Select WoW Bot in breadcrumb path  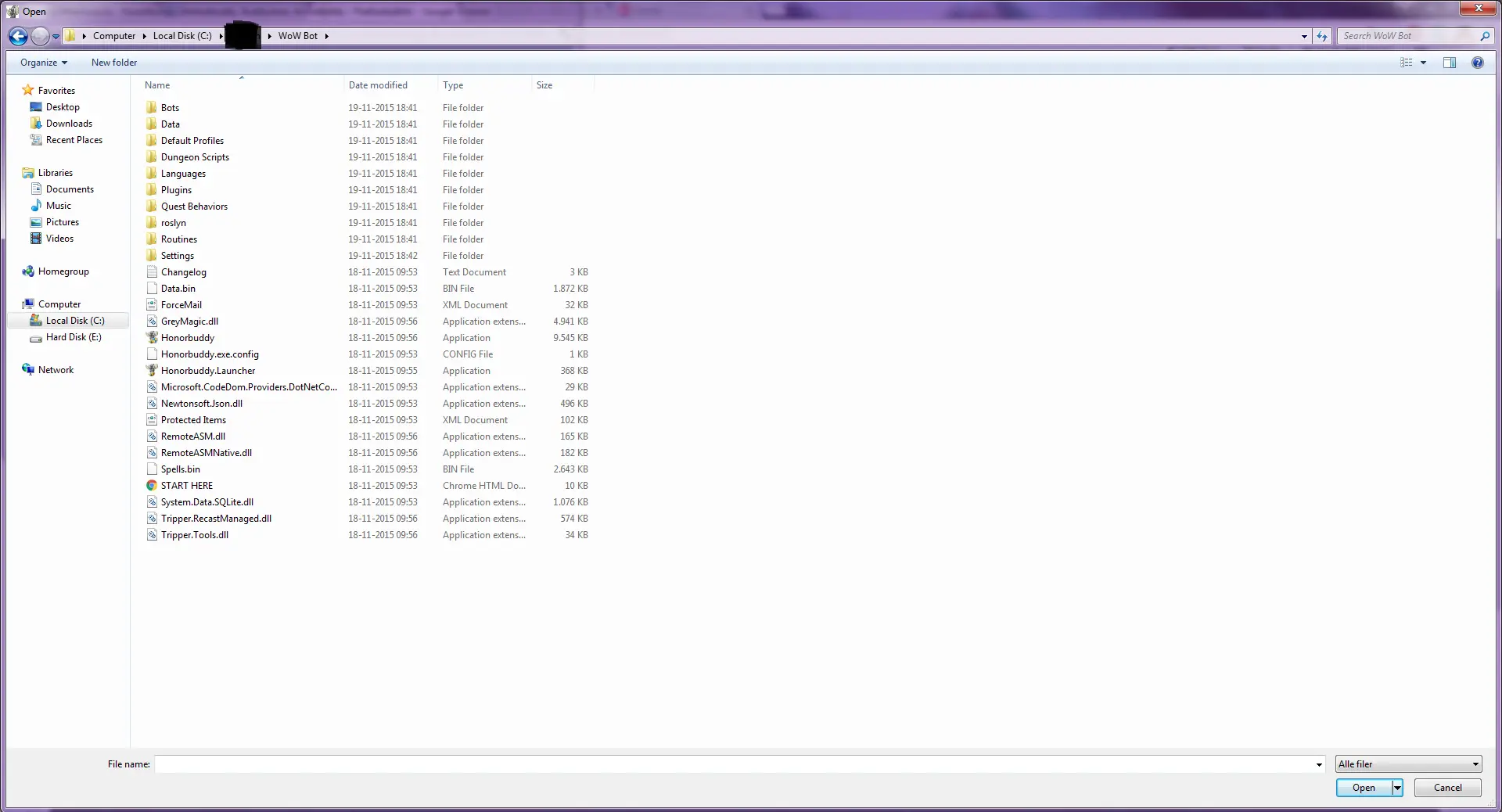tap(298, 36)
